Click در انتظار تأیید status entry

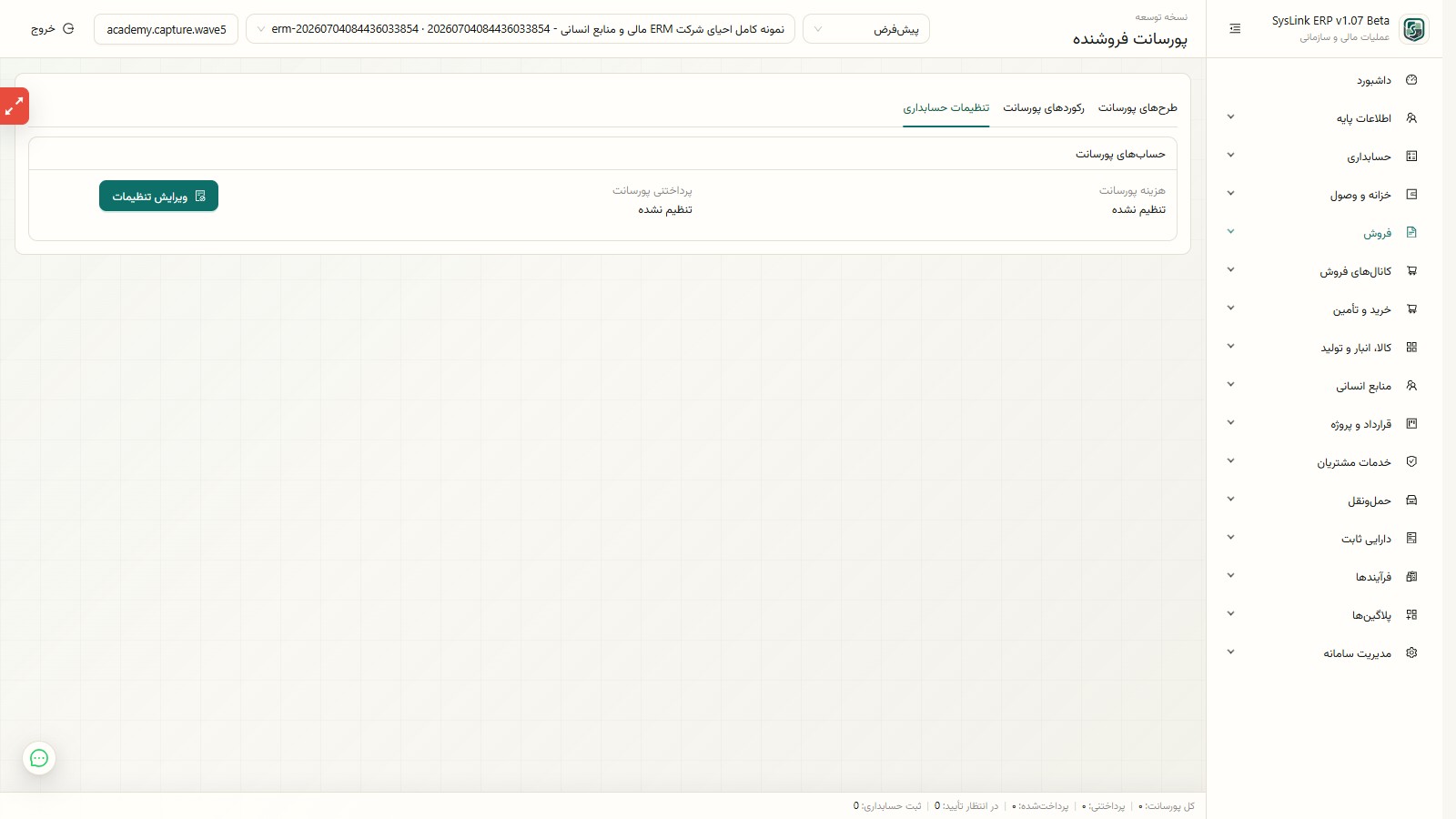[966, 806]
